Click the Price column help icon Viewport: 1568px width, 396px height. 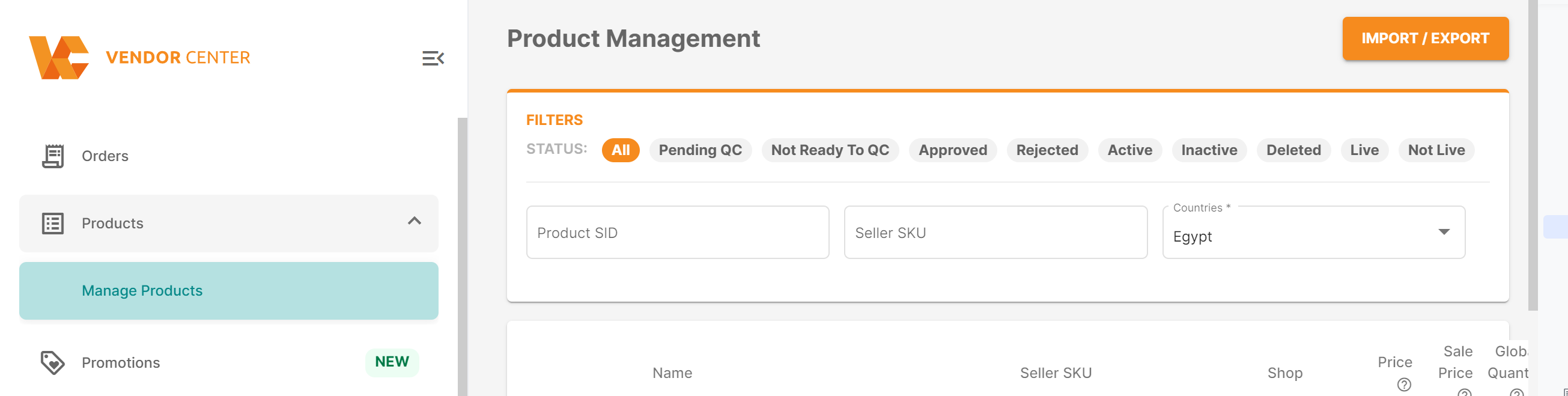1403,385
